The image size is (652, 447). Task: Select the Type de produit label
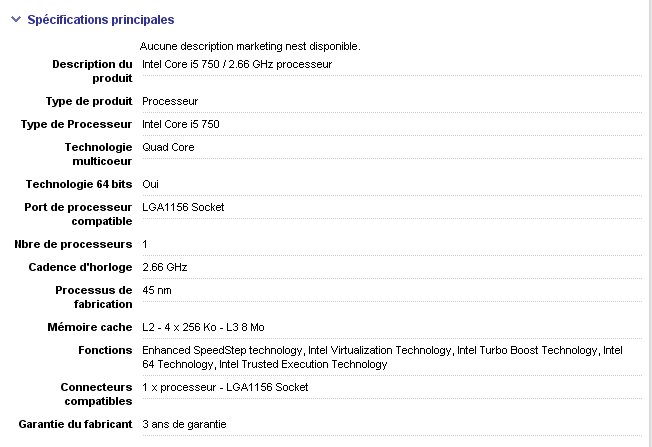89,101
